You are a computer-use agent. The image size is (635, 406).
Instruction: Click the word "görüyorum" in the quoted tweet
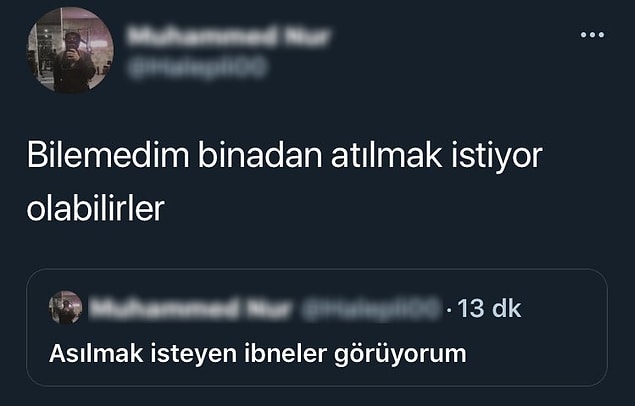(400, 355)
